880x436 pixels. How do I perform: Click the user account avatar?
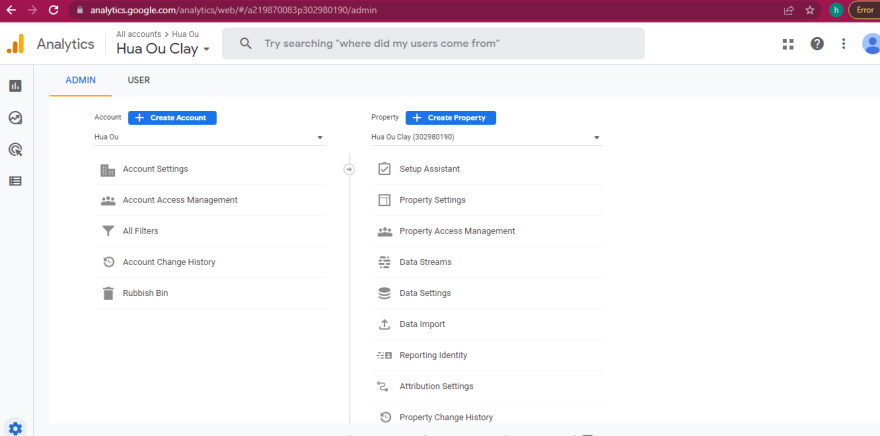(x=872, y=44)
